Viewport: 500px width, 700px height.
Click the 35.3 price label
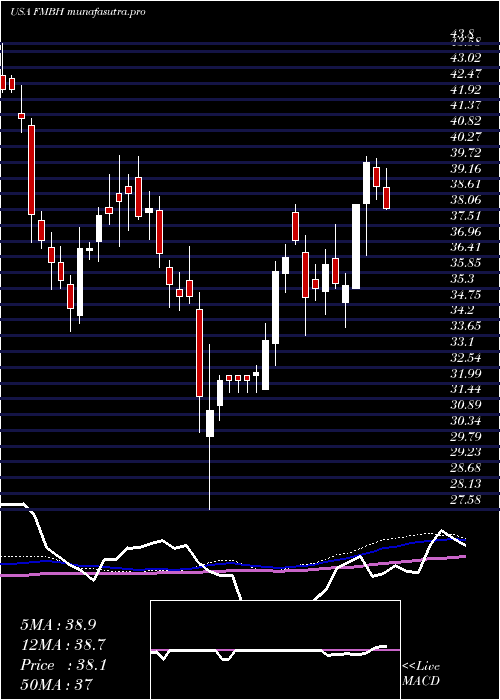point(461,279)
